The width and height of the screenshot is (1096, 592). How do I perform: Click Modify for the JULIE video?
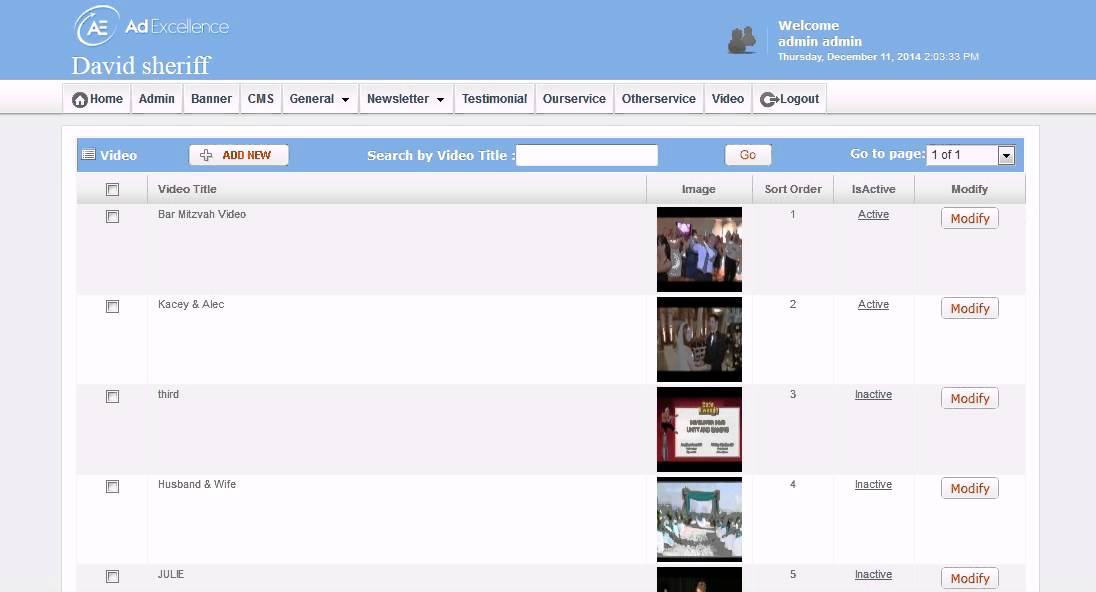click(969, 578)
